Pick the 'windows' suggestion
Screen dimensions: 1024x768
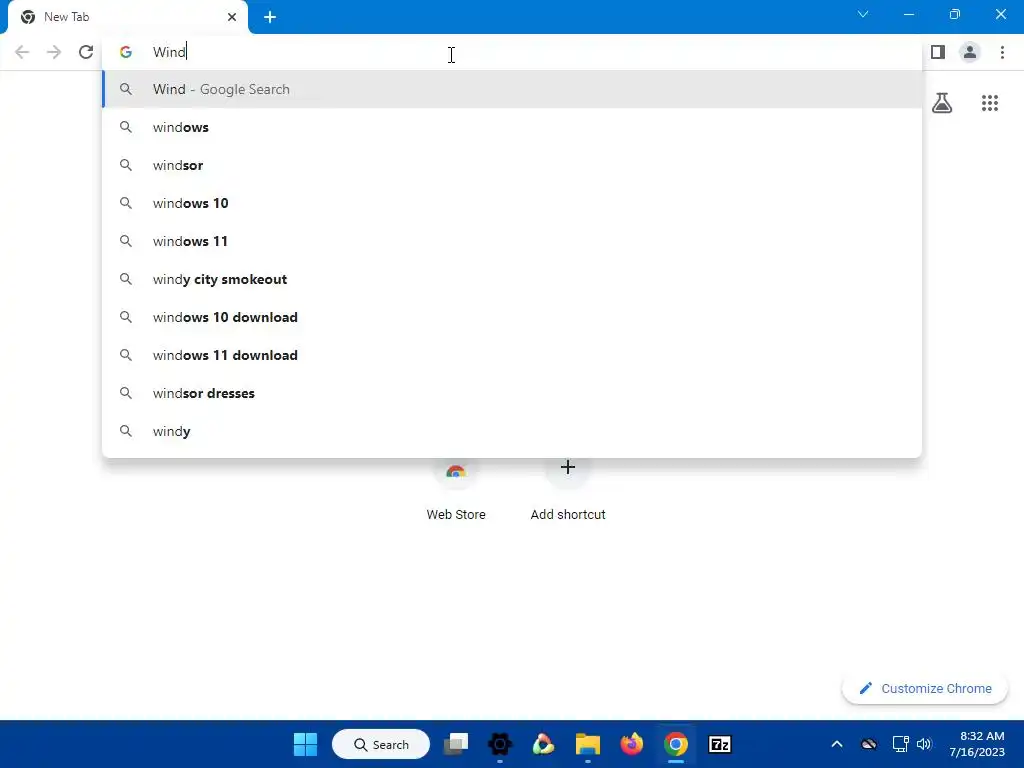pyautogui.click(x=512, y=127)
